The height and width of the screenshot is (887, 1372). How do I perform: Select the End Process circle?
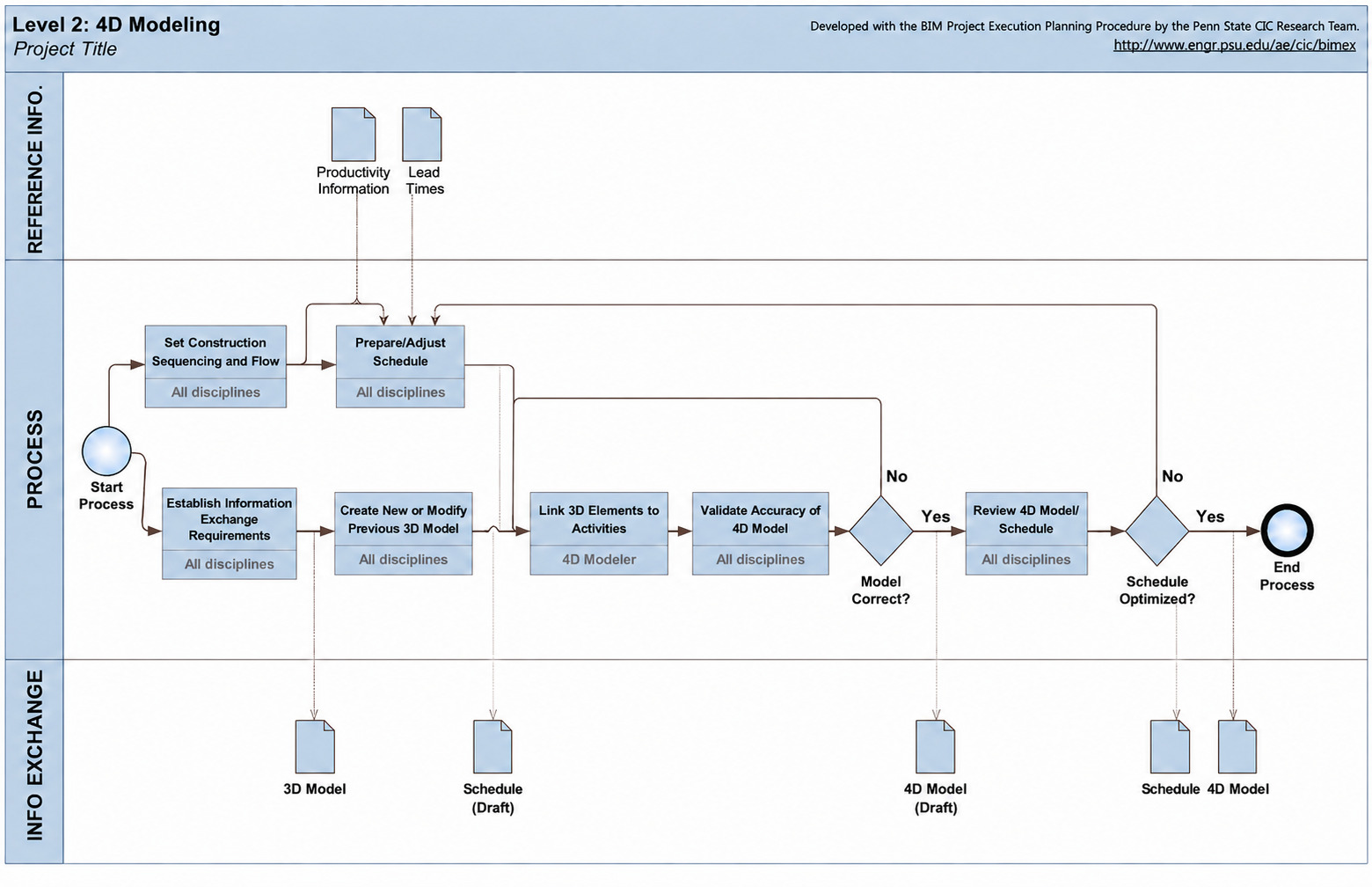pos(1287,531)
